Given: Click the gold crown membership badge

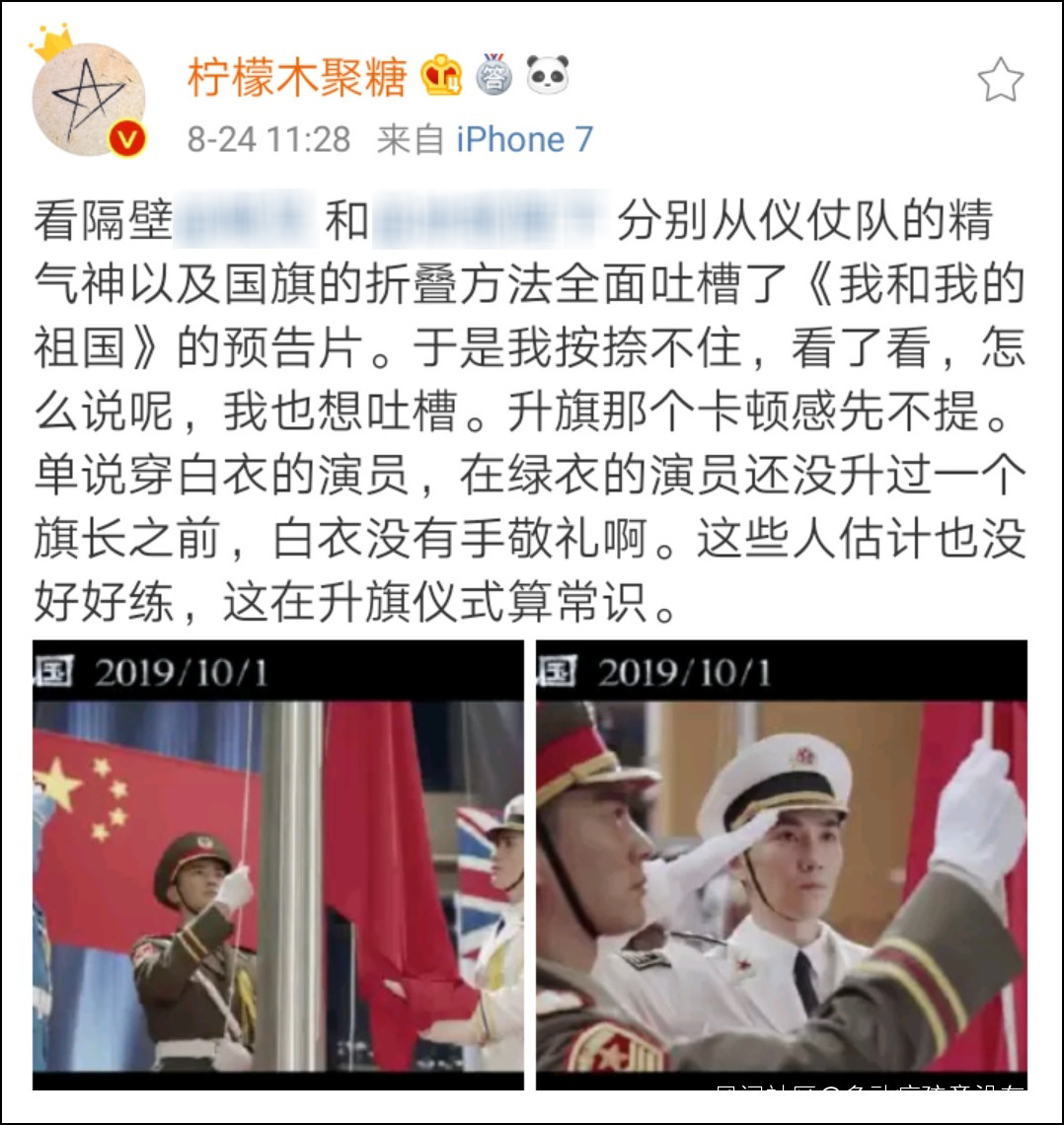Looking at the screenshot, I should coord(441,75).
